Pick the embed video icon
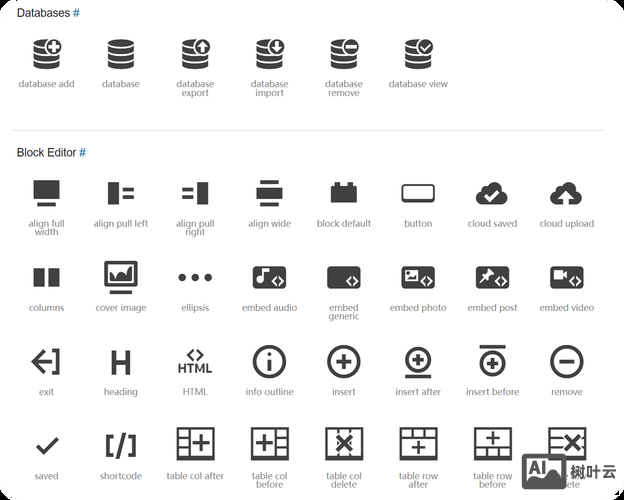The height and width of the screenshot is (500, 624). tap(567, 277)
